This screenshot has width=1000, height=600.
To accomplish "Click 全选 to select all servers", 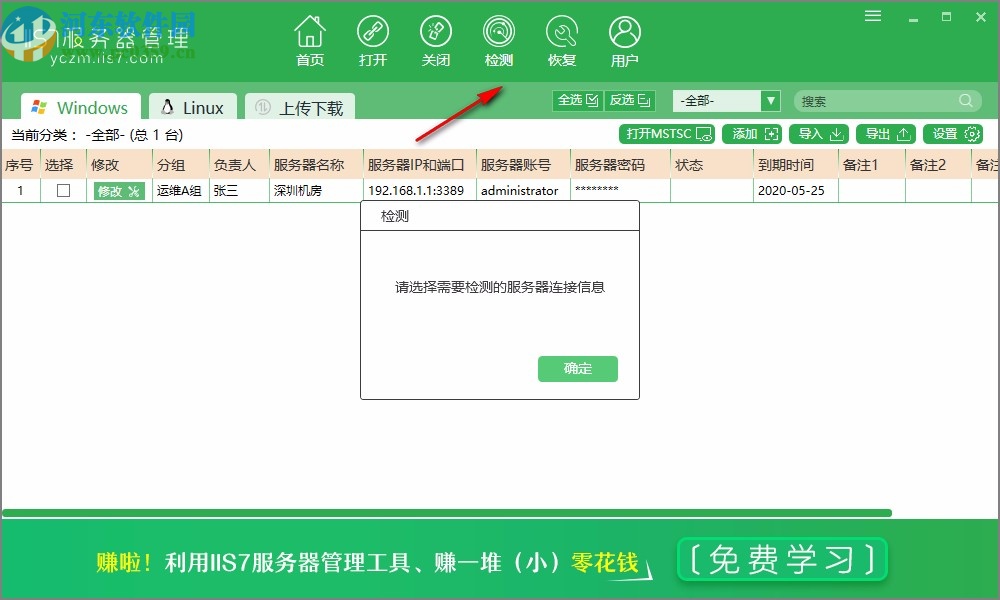I will click(577, 100).
